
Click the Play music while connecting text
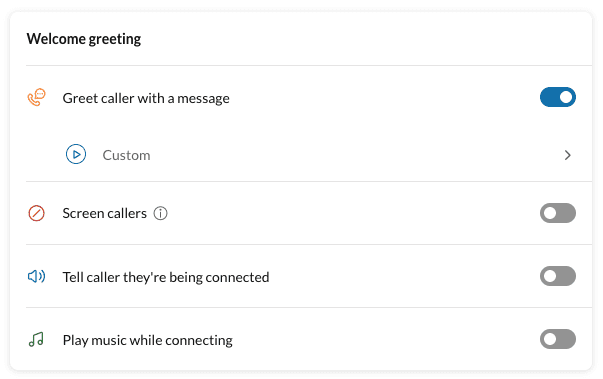pyautogui.click(x=148, y=340)
